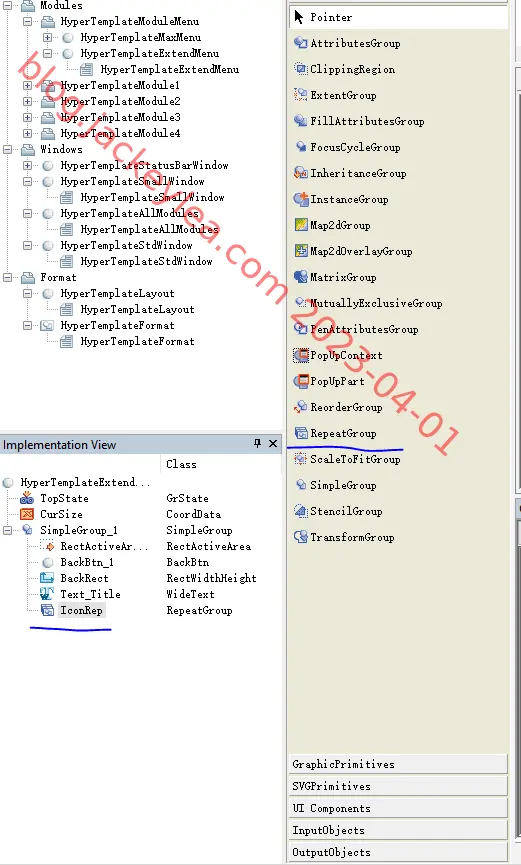Close the Implementation View panel

[x=273, y=444]
